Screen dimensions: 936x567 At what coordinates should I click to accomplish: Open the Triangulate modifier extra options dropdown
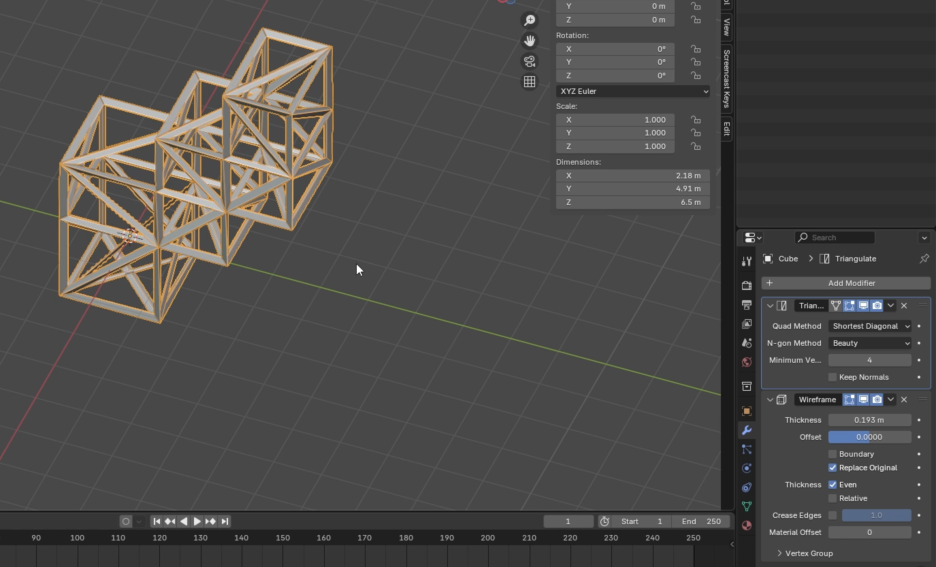pos(891,306)
